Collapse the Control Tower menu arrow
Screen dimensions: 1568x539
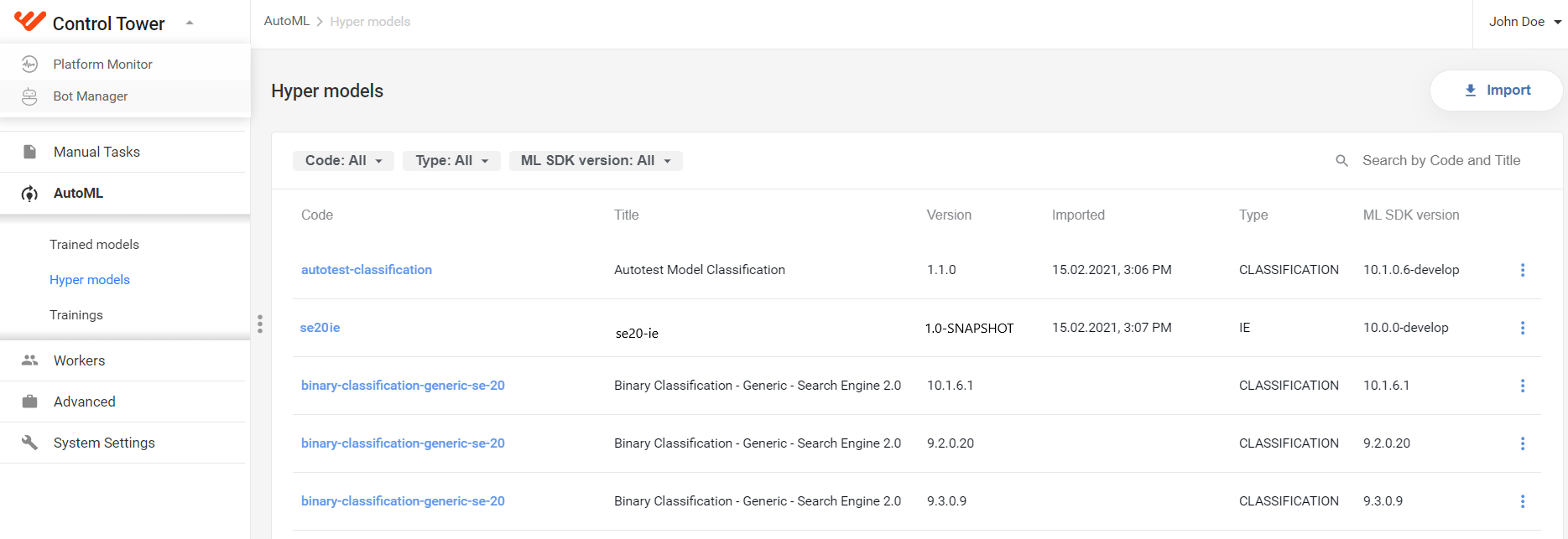190,23
